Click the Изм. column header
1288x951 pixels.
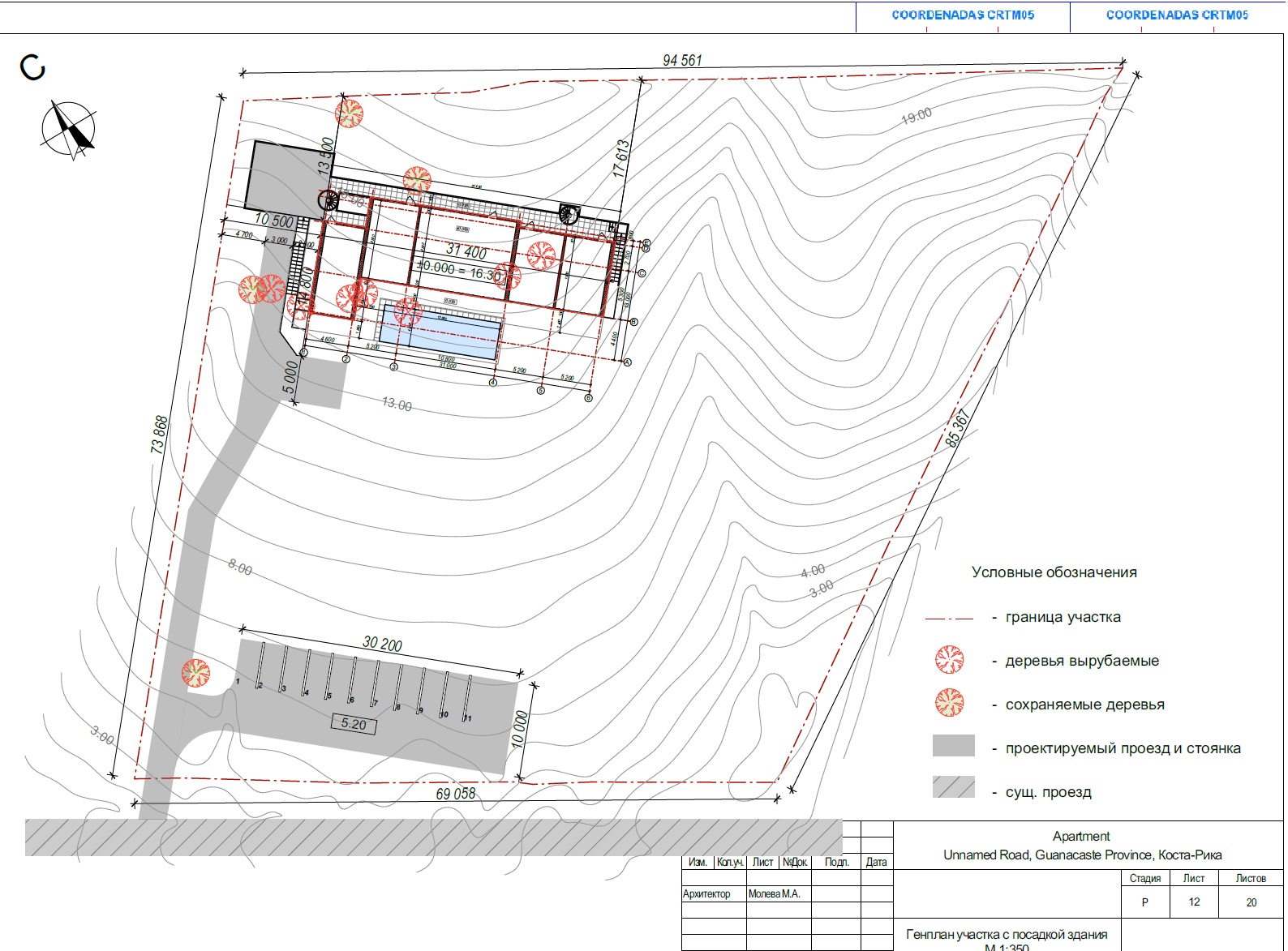[698, 862]
